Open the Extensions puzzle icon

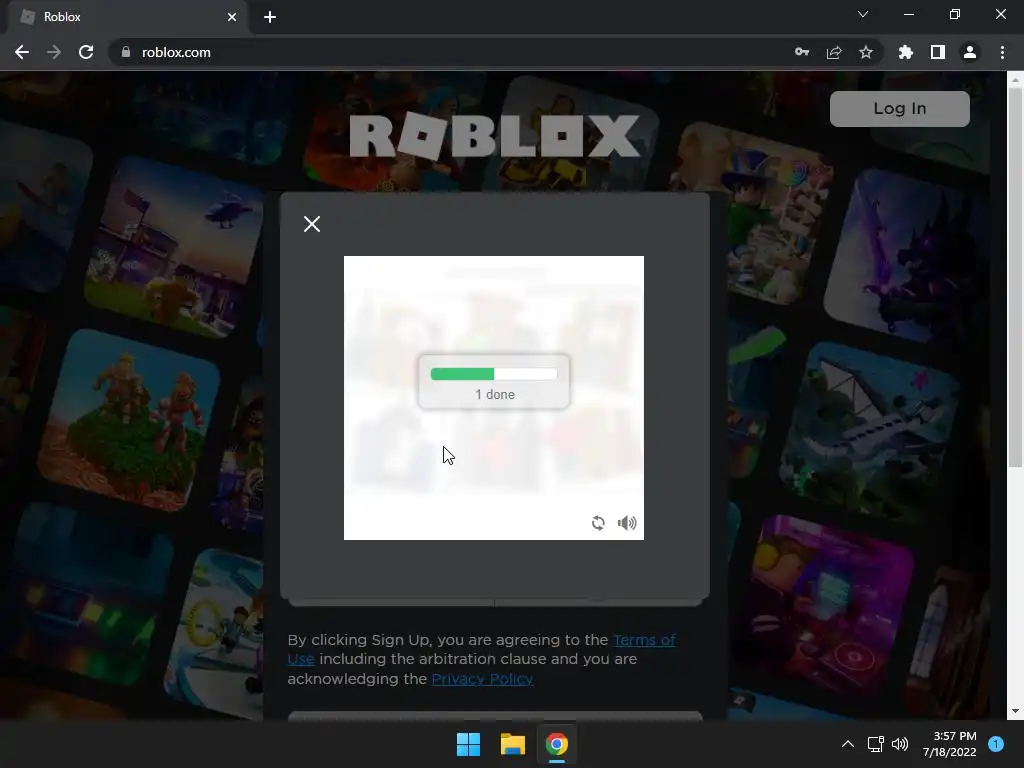(906, 52)
